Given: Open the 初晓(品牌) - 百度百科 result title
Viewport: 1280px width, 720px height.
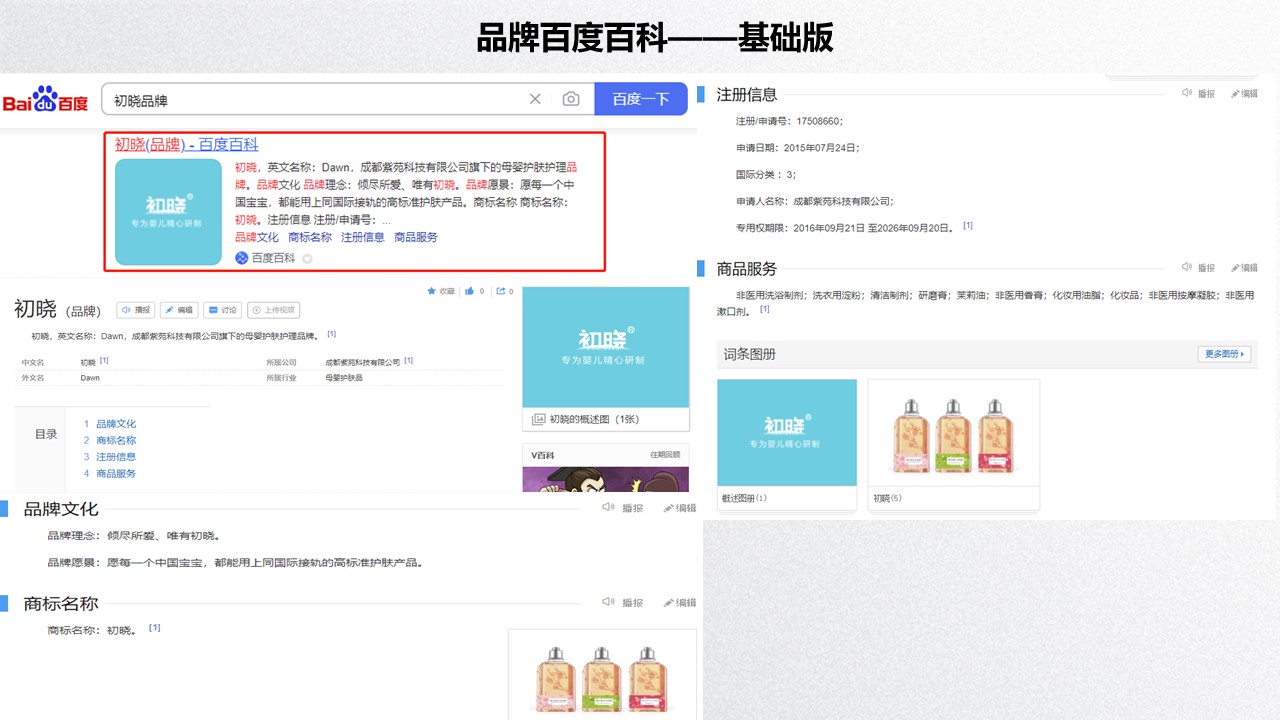Looking at the screenshot, I should [x=187, y=145].
